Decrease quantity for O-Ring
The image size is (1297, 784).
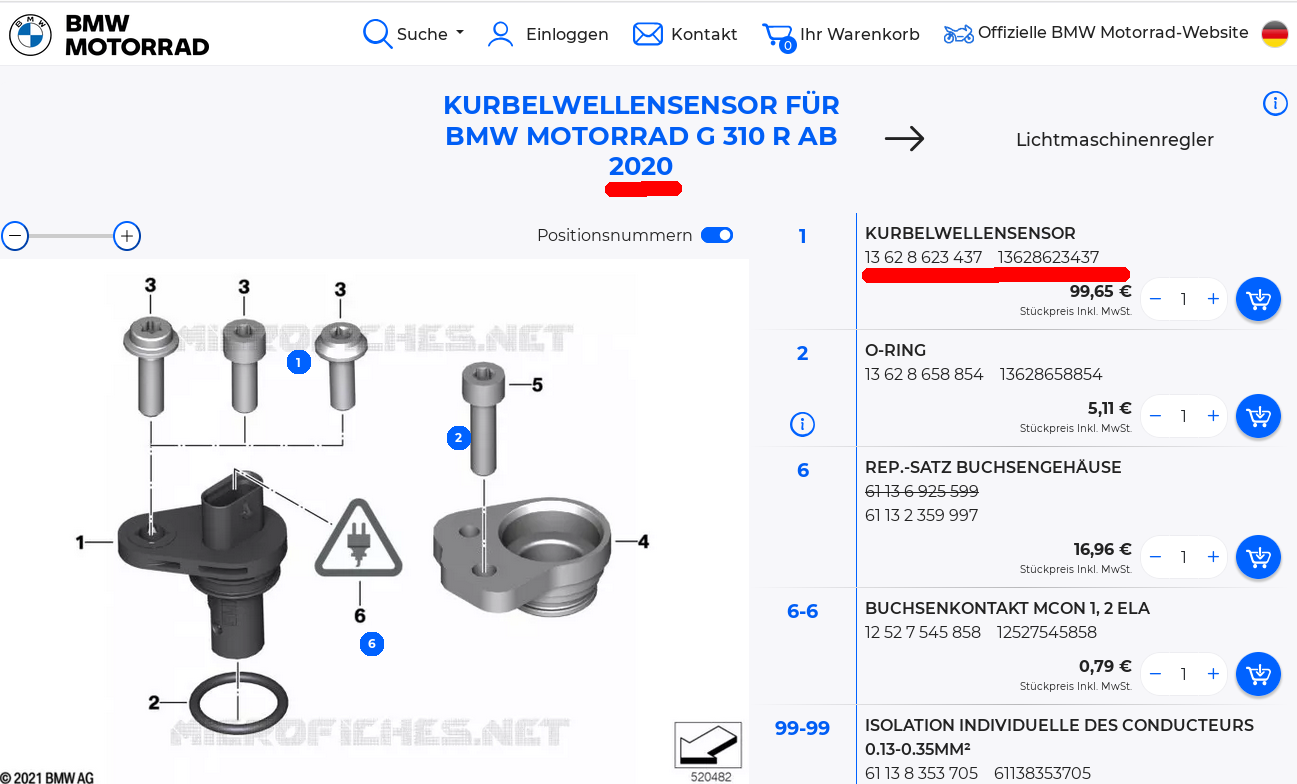1155,416
